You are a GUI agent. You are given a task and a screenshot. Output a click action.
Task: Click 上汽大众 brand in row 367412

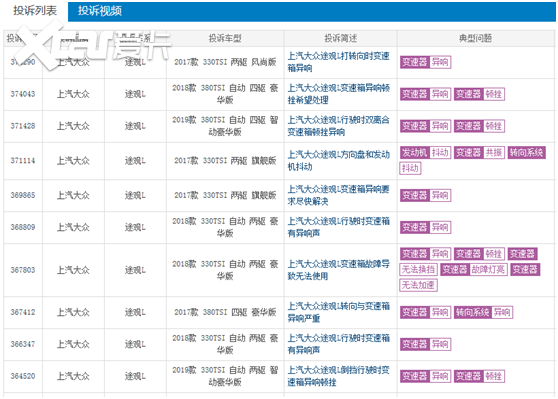coord(73,312)
